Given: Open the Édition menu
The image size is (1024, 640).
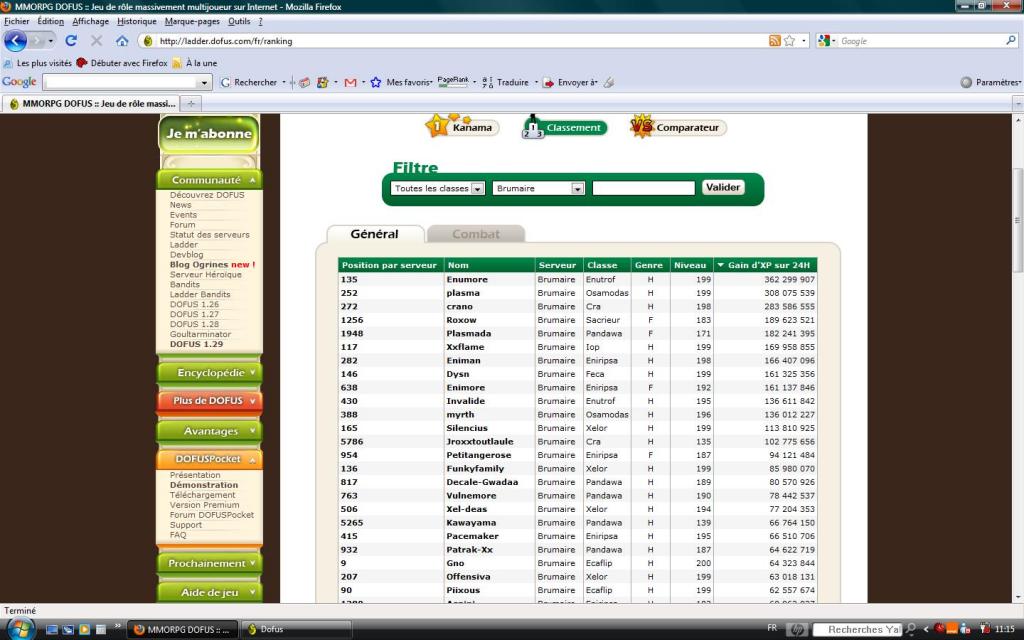Looking at the screenshot, I should [50, 22].
